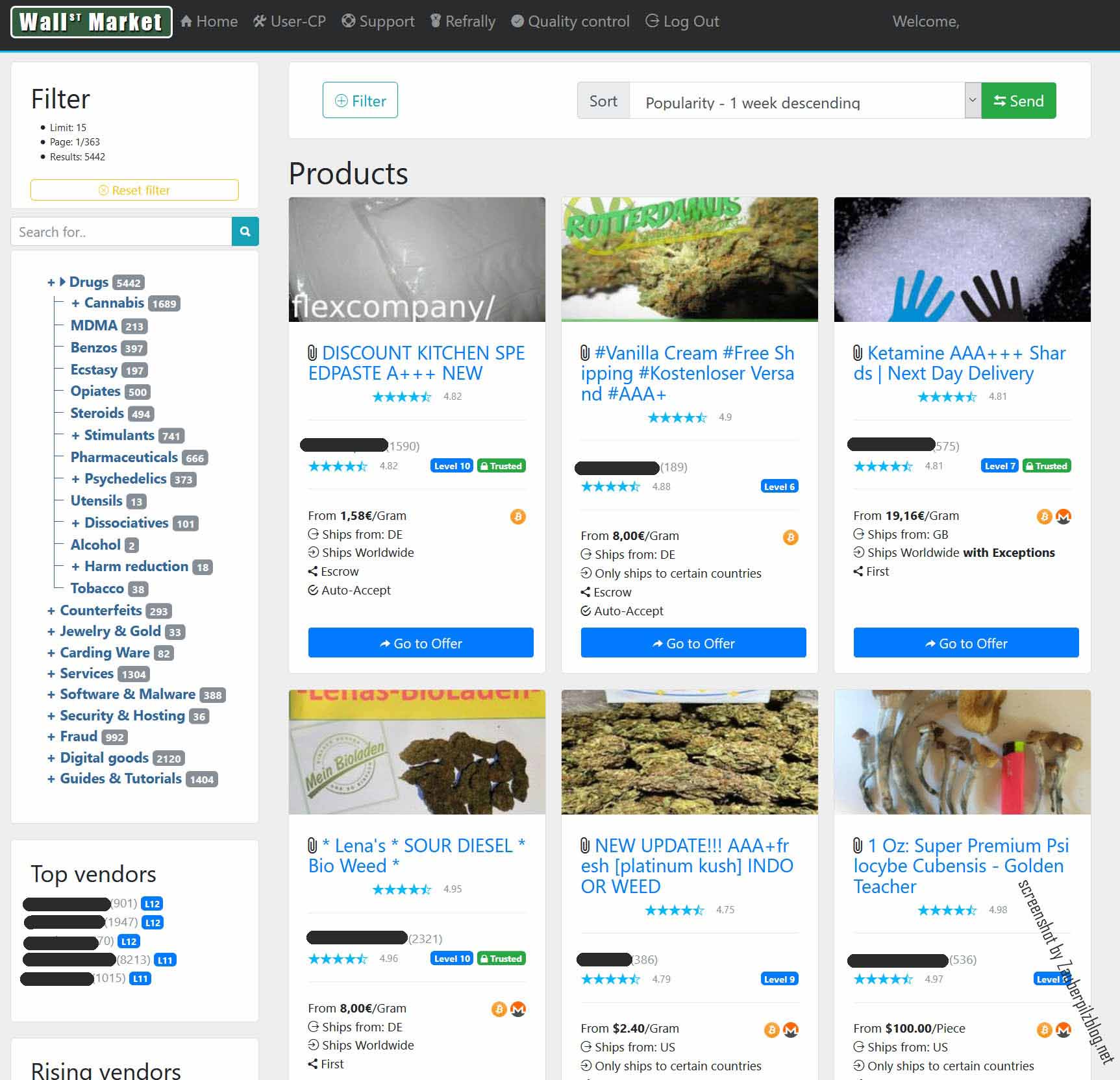1120x1080 pixels.
Task: Open the Mein Bioladen product thumbnail
Action: click(417, 752)
